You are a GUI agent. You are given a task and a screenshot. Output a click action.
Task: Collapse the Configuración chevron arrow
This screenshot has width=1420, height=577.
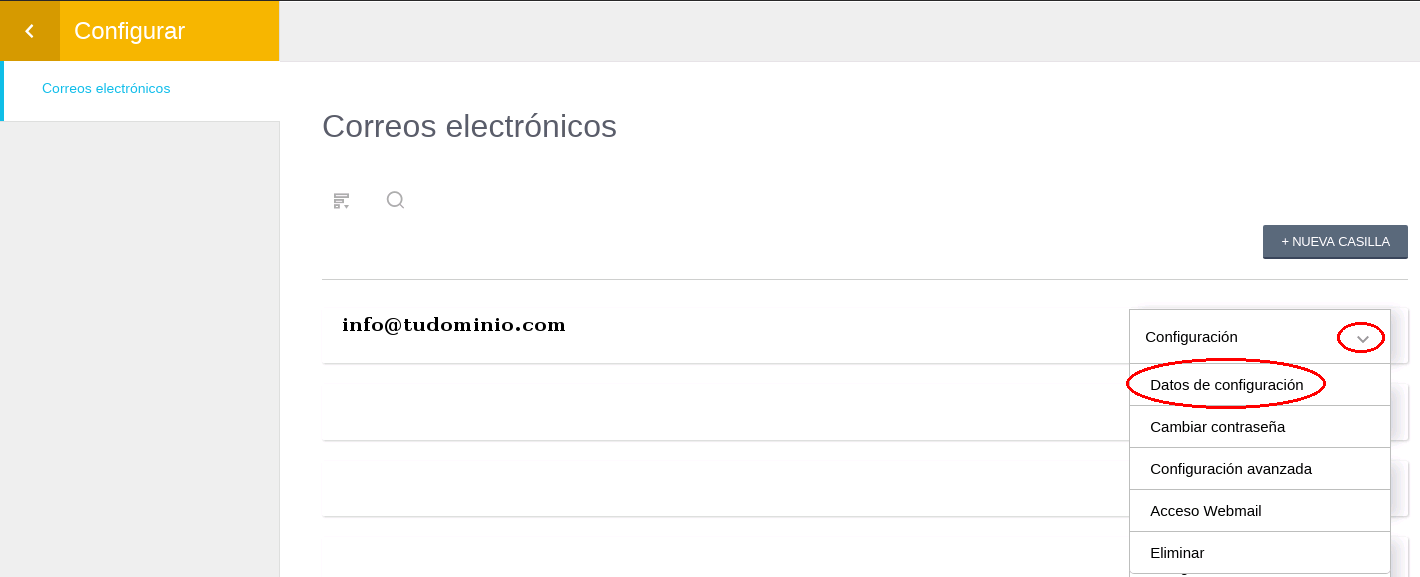(x=1362, y=339)
